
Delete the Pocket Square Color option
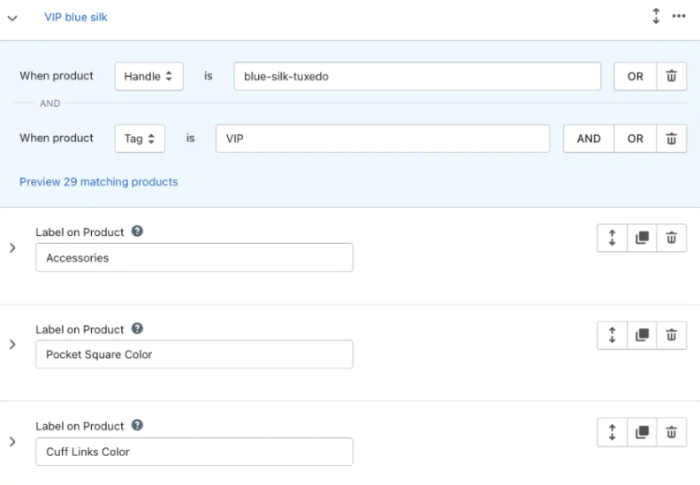(x=672, y=335)
